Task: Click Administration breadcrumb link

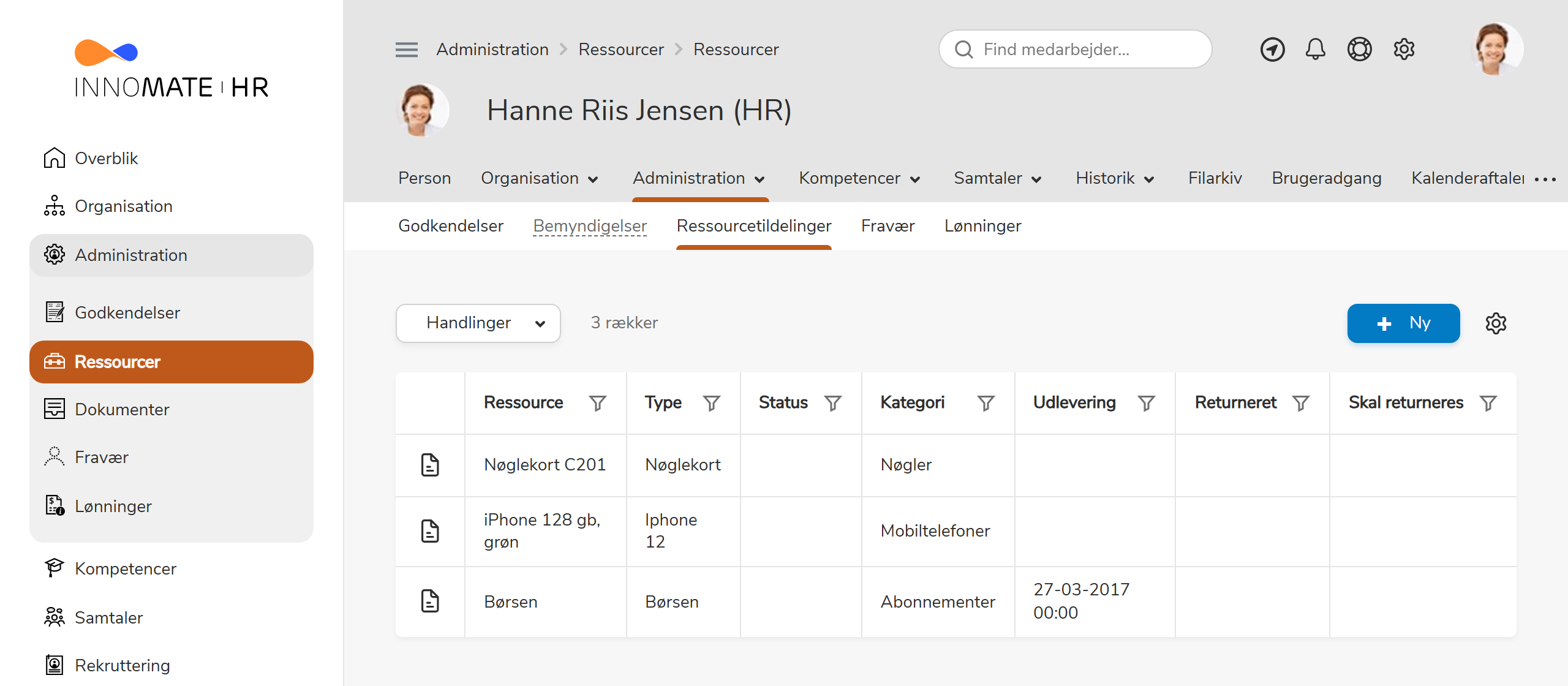Action: 492,50
